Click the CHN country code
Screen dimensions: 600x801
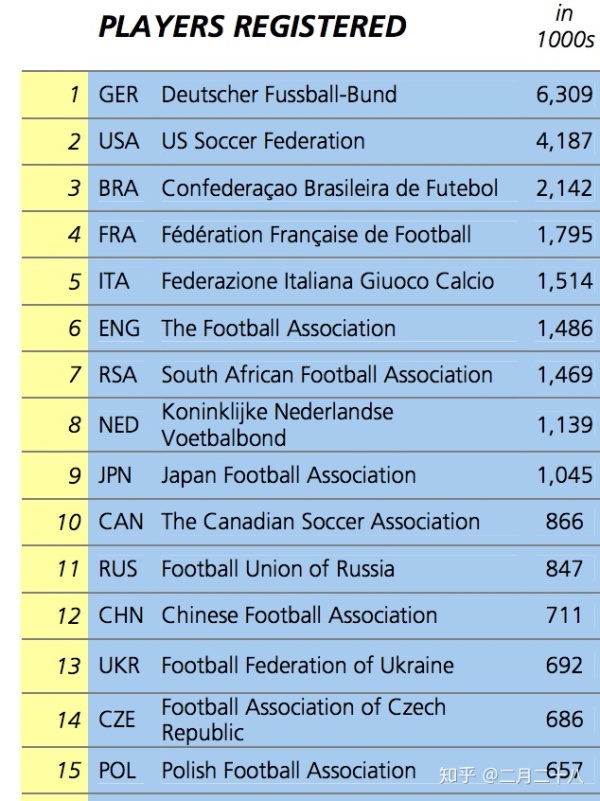click(x=121, y=615)
